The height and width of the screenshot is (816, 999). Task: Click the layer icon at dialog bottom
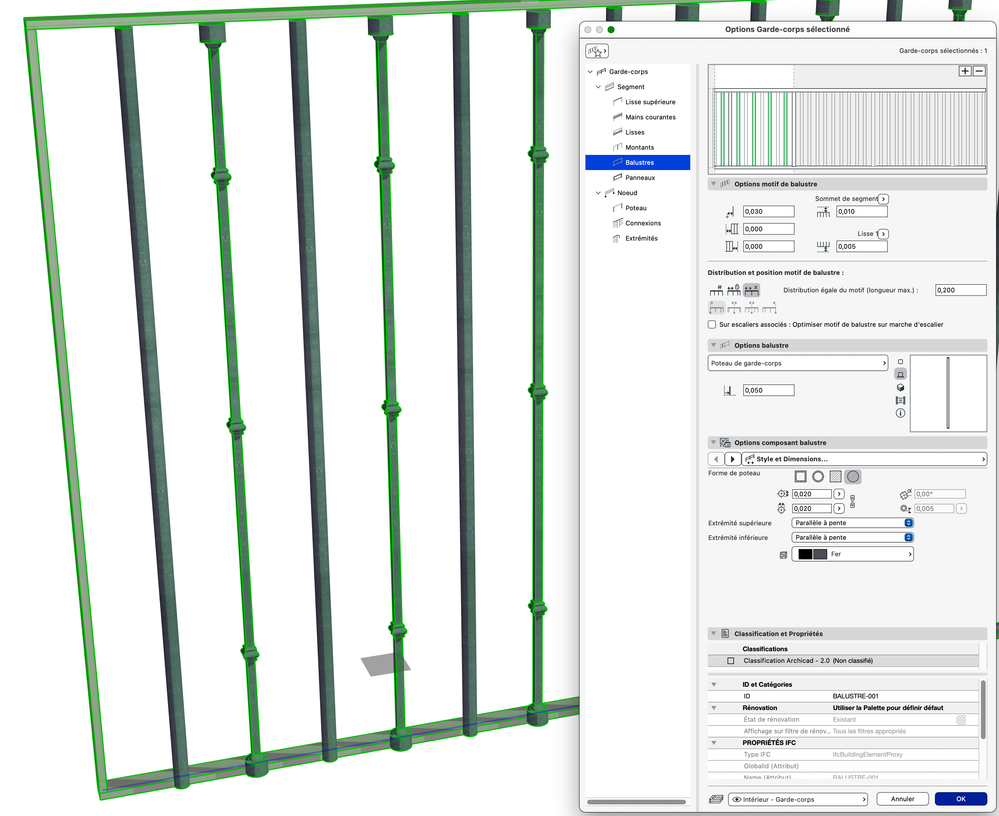pos(716,799)
